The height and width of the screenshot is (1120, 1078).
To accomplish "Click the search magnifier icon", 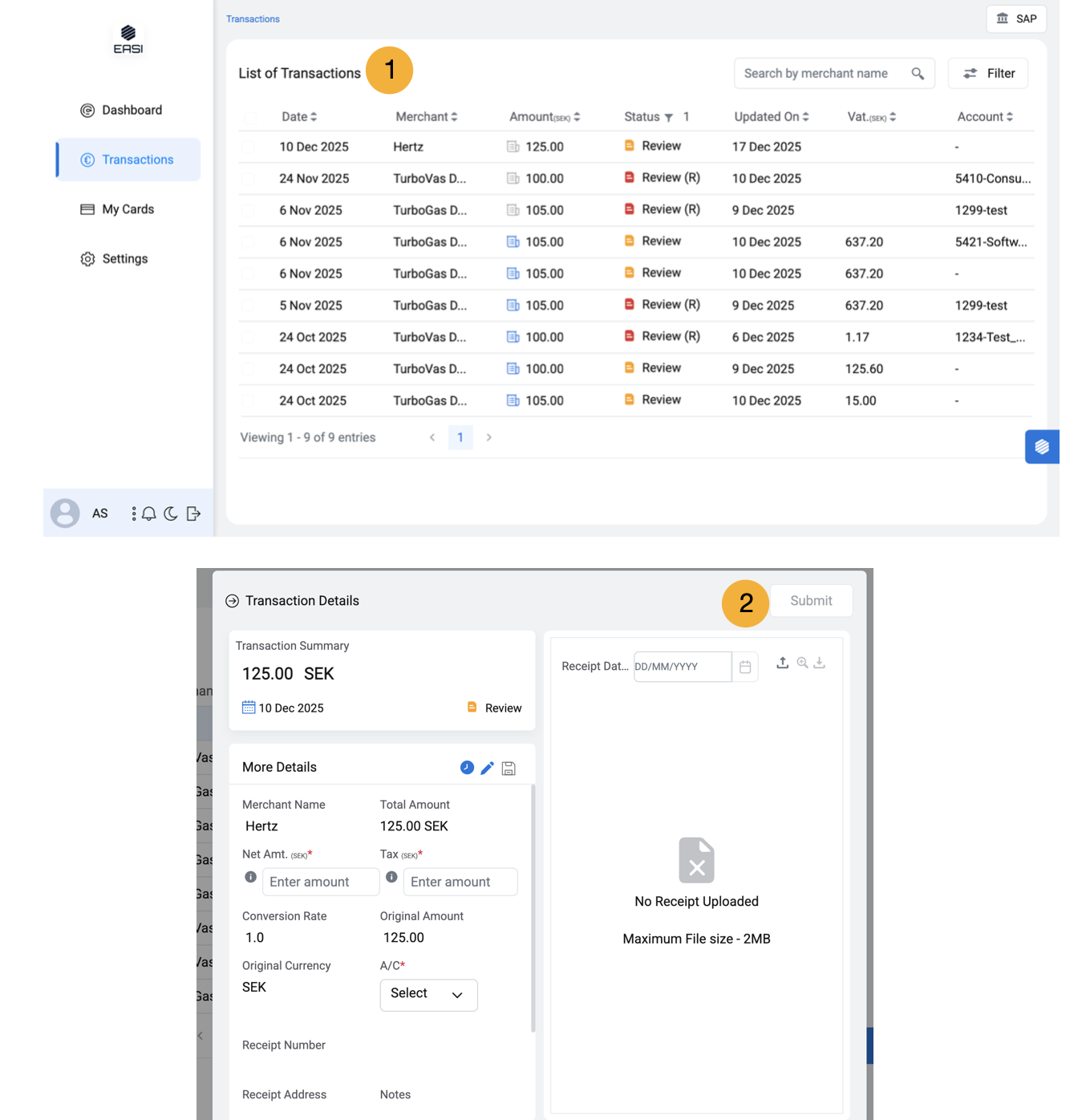I will click(x=918, y=74).
